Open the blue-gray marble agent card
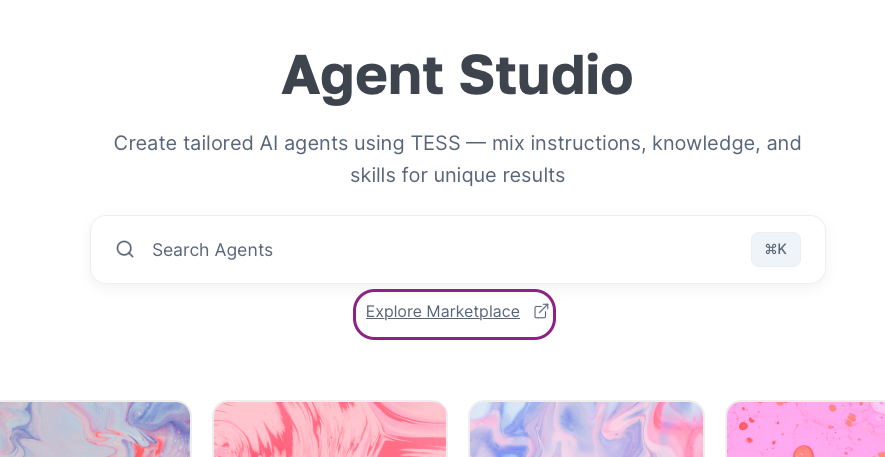The width and height of the screenshot is (885, 457). pyautogui.click(x=95, y=429)
